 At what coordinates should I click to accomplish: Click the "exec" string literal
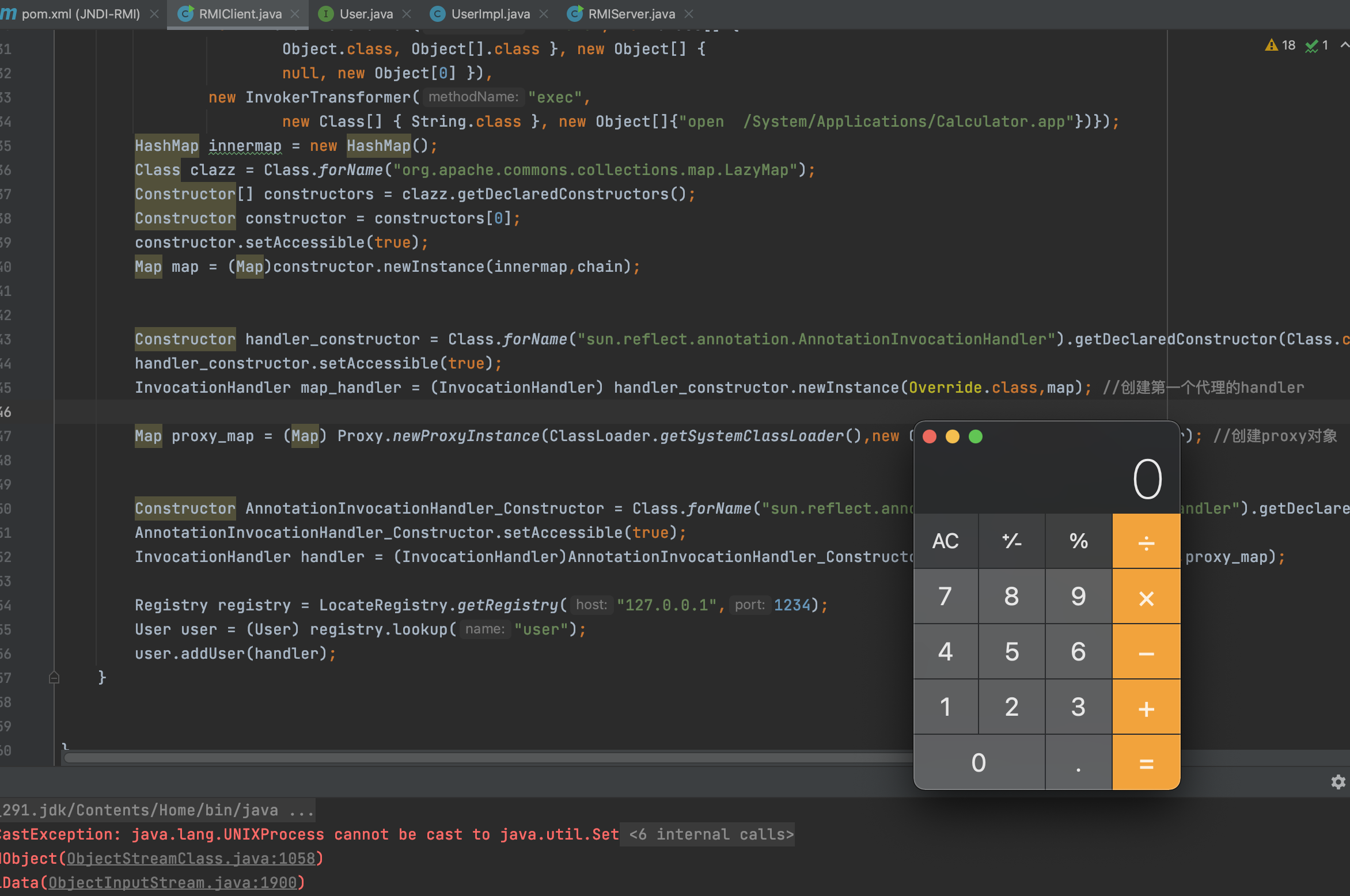point(555,97)
